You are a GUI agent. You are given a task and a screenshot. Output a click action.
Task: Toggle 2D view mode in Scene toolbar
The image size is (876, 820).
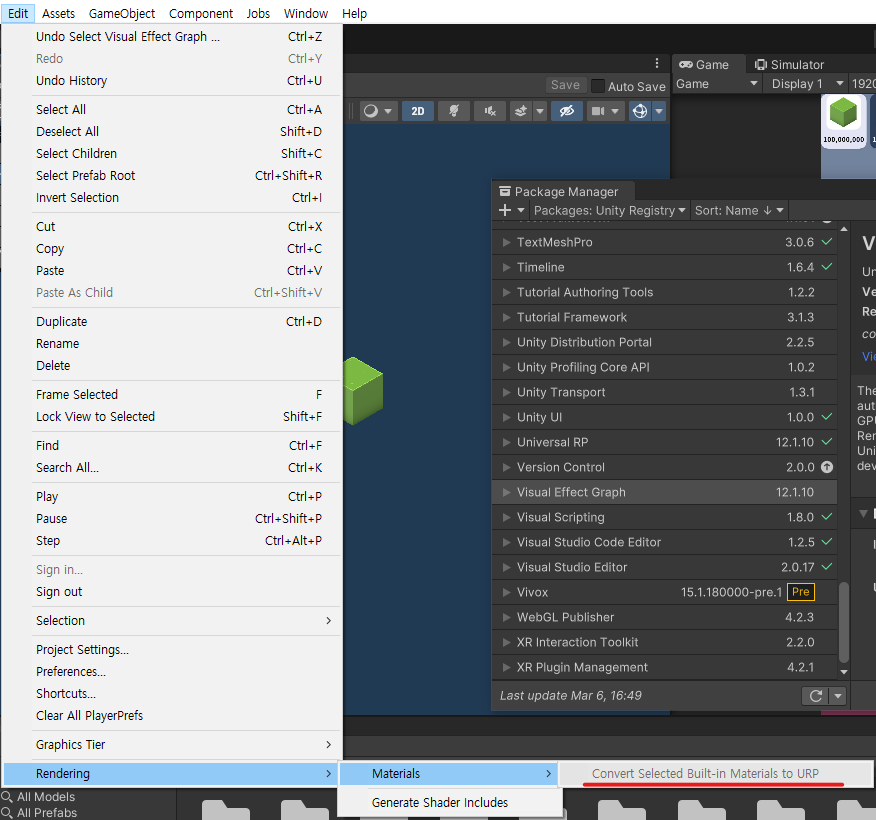click(x=417, y=111)
